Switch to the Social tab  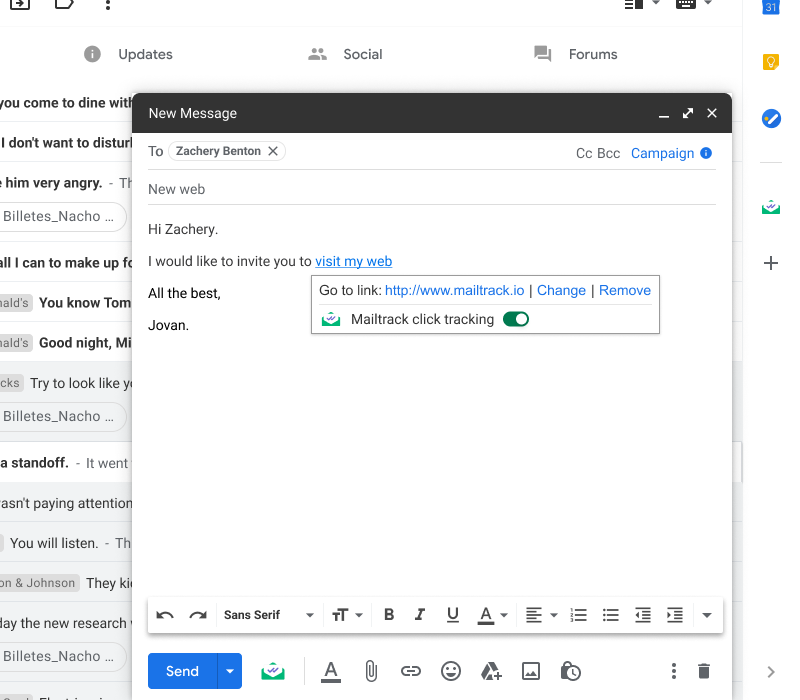tap(345, 54)
